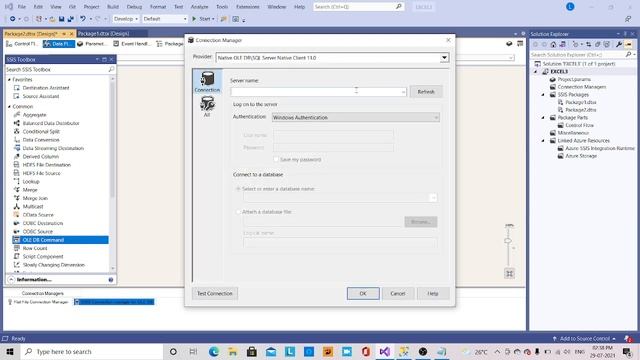Select Merge Join toolbox item
This screenshot has width=640, height=360.
[35, 198]
